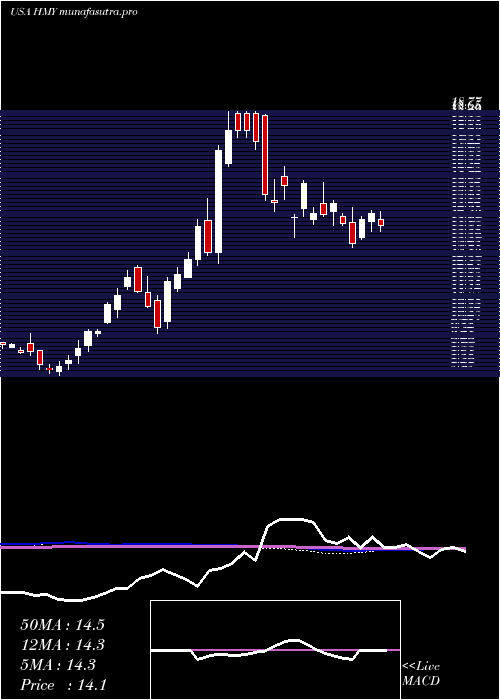Click the 'USA HMY munafasutra.pro' chart title

[73, 12]
